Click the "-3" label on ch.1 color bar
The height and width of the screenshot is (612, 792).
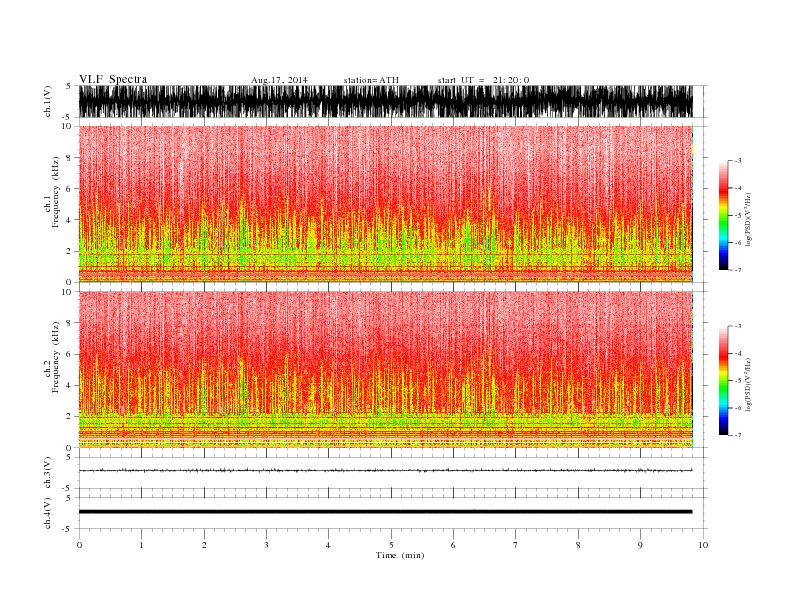[737, 161]
